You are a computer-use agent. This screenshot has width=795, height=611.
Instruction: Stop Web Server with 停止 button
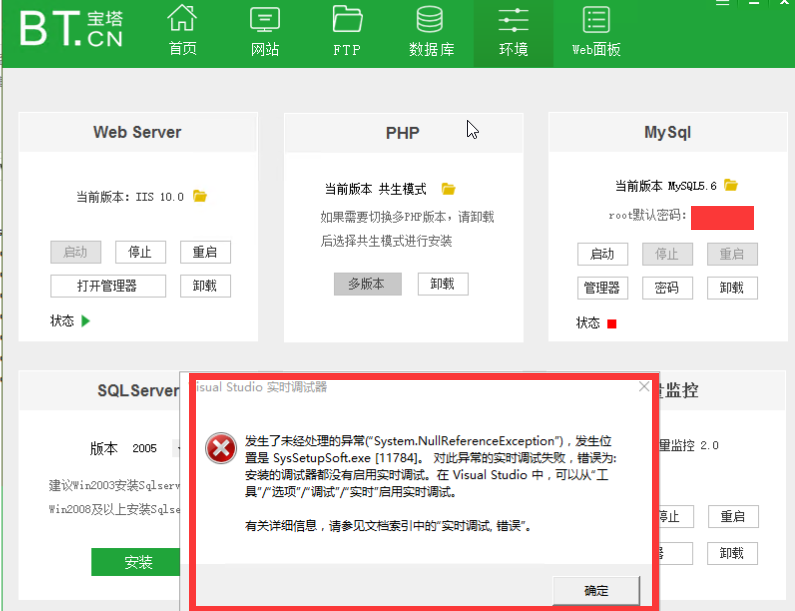pyautogui.click(x=140, y=252)
